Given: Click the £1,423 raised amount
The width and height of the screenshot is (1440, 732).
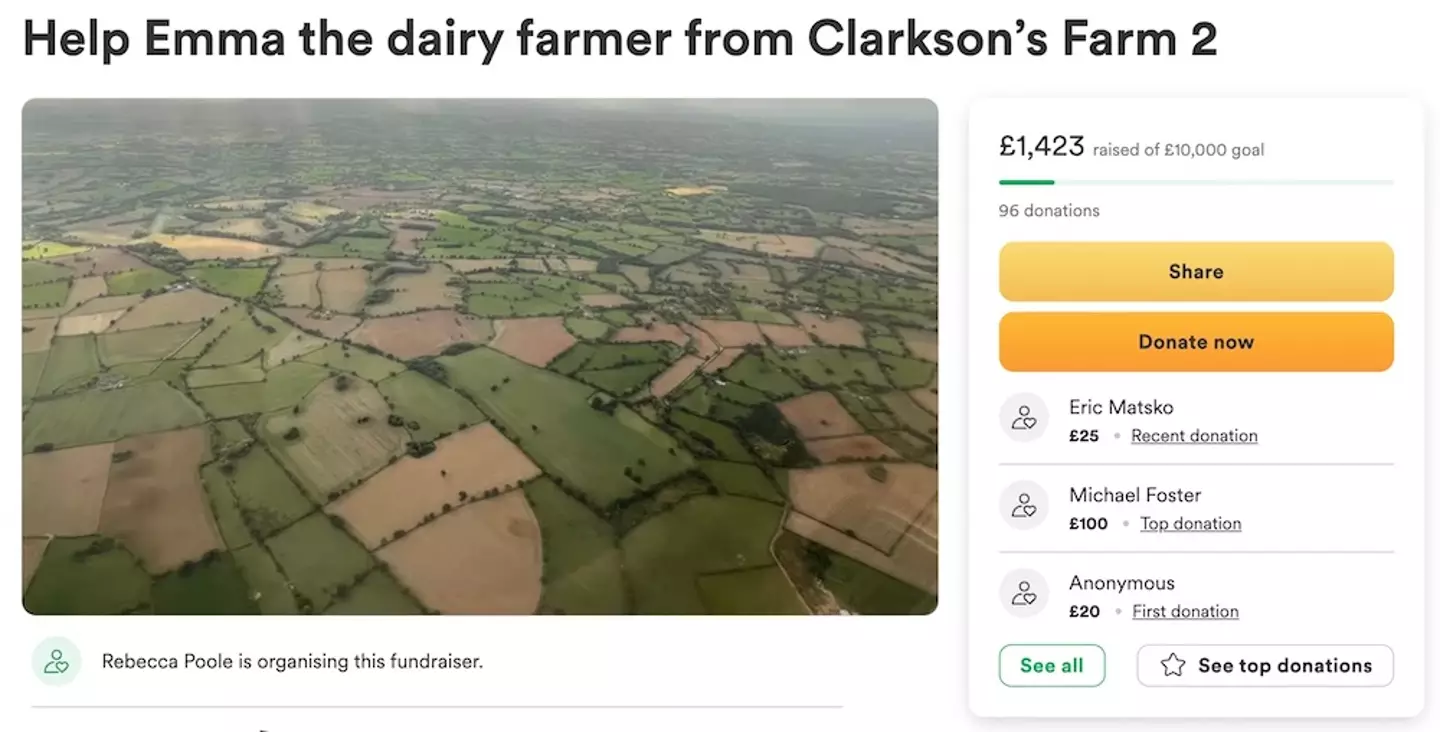Looking at the screenshot, I should (x=1041, y=146).
